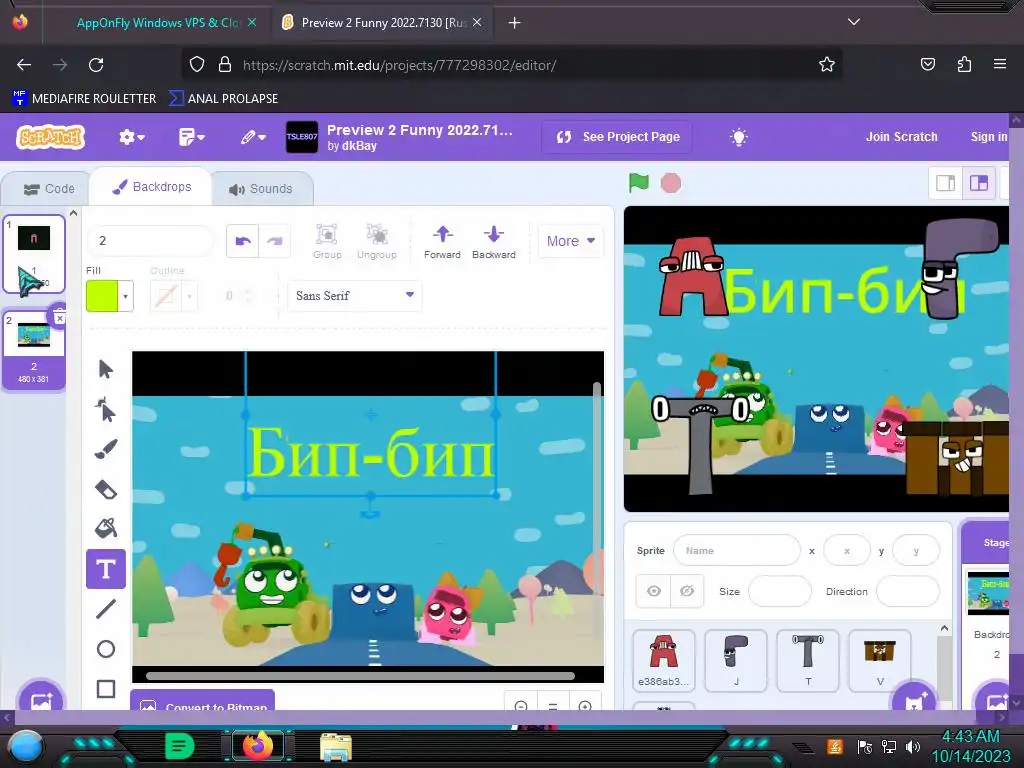1024x768 pixels.
Task: Select backdrop 2 thumbnail
Action: 34,349
